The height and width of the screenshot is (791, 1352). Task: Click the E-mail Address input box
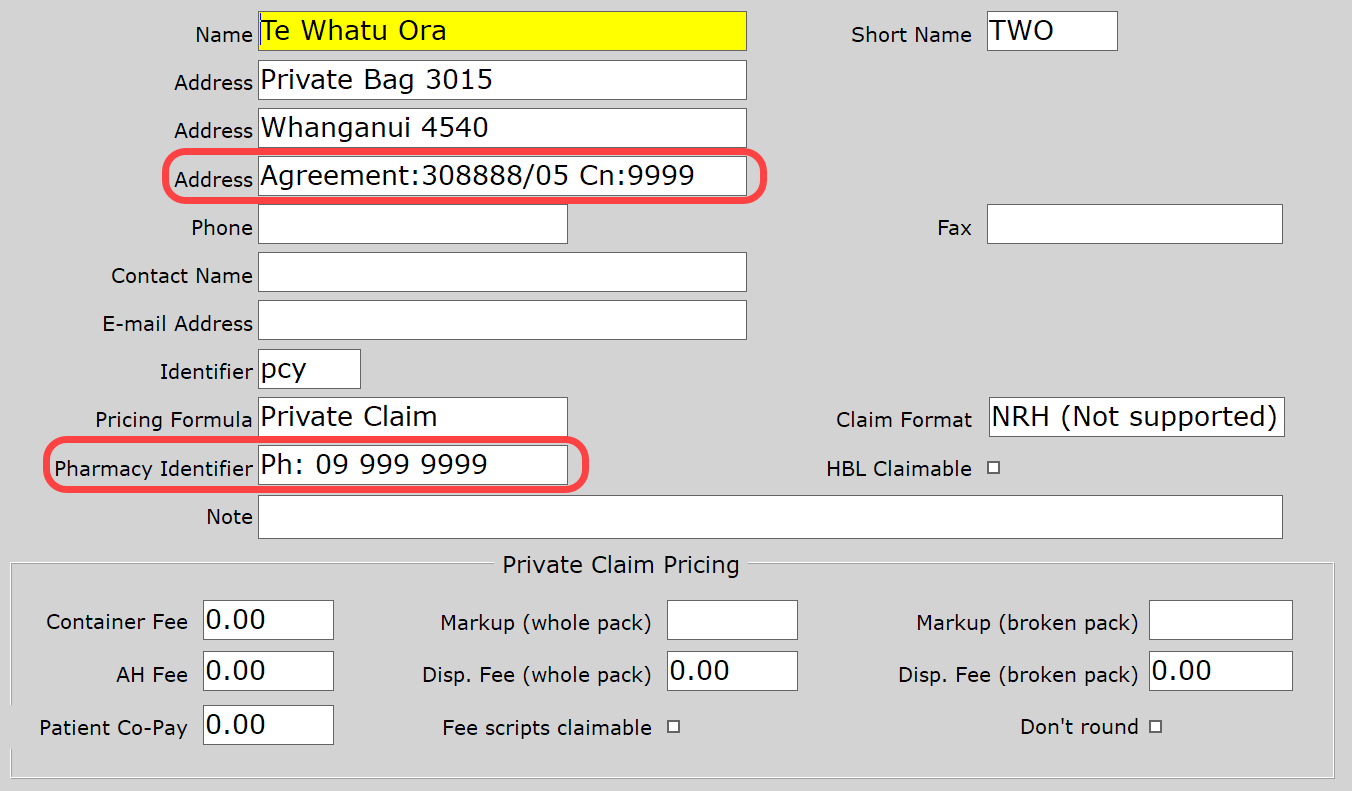pyautogui.click(x=502, y=321)
